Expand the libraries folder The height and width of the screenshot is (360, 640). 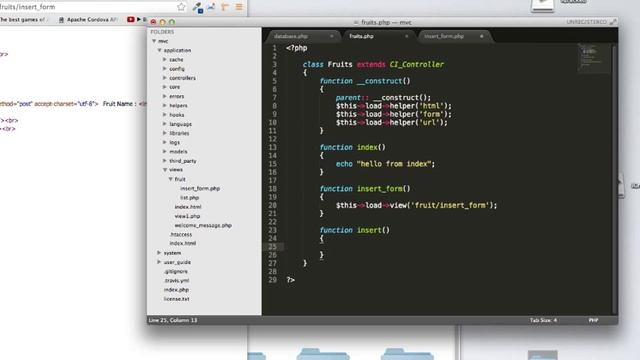point(165,133)
